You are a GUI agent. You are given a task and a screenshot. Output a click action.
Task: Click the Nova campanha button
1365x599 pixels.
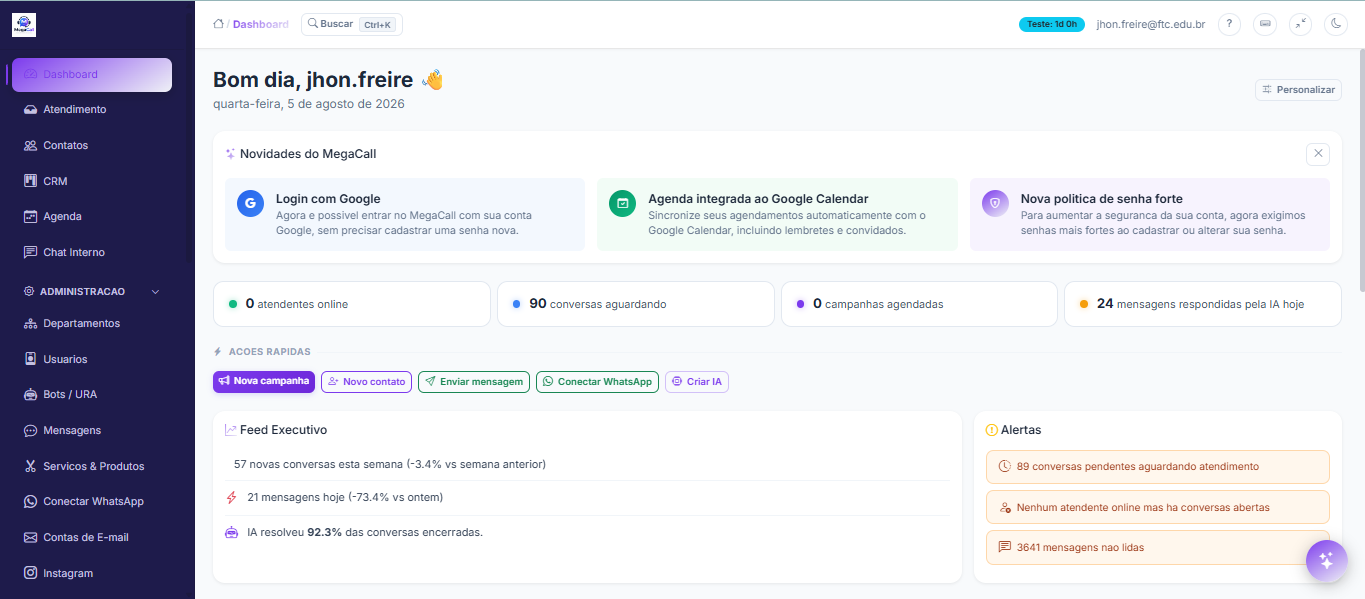(x=264, y=382)
